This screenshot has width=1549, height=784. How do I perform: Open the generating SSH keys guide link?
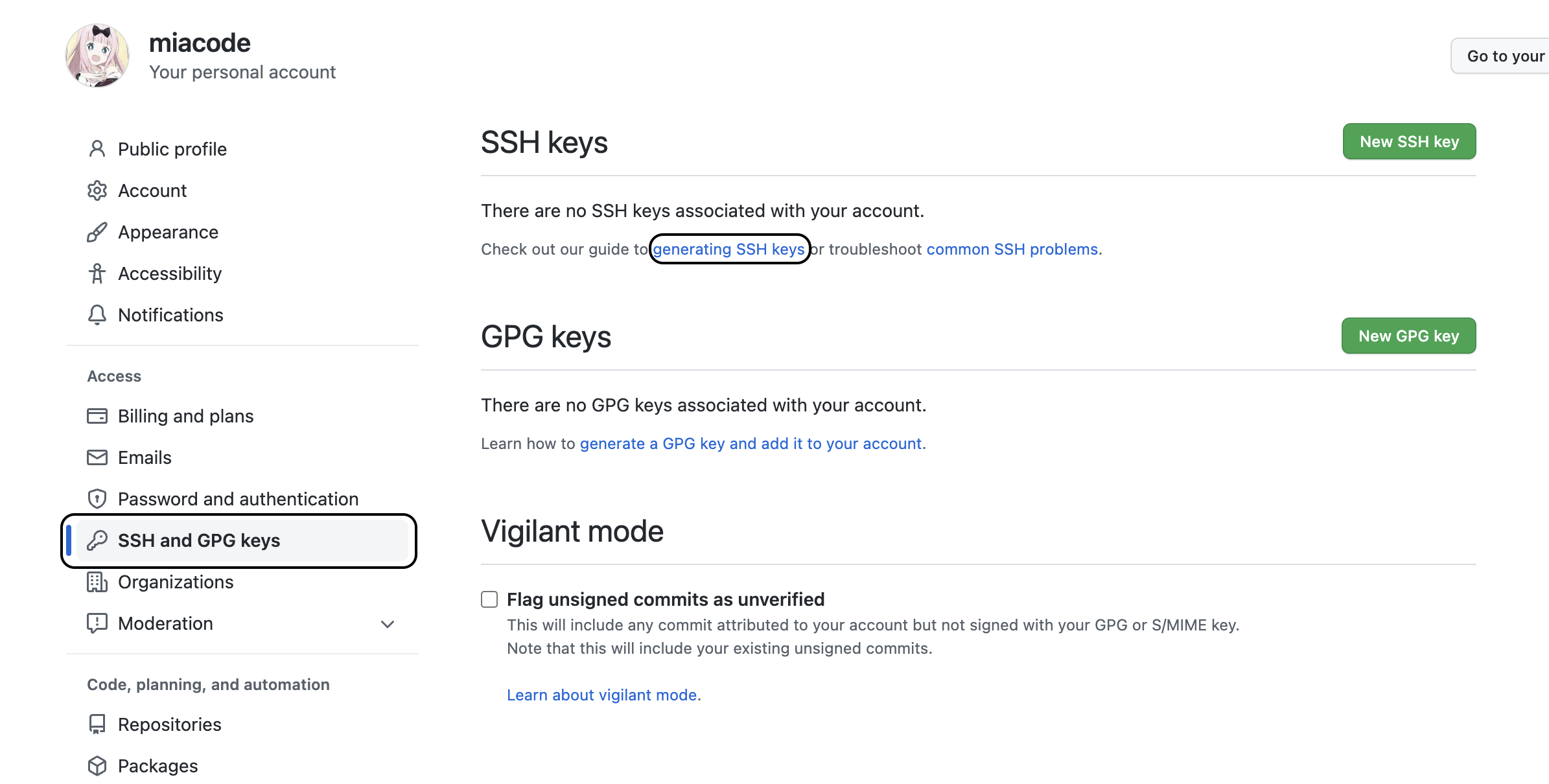point(728,249)
